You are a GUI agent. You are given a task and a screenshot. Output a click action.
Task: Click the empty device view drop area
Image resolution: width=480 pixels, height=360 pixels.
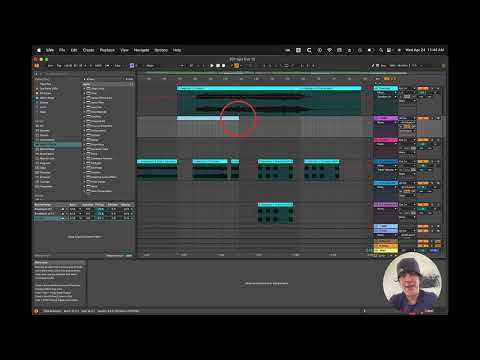[x=267, y=283]
